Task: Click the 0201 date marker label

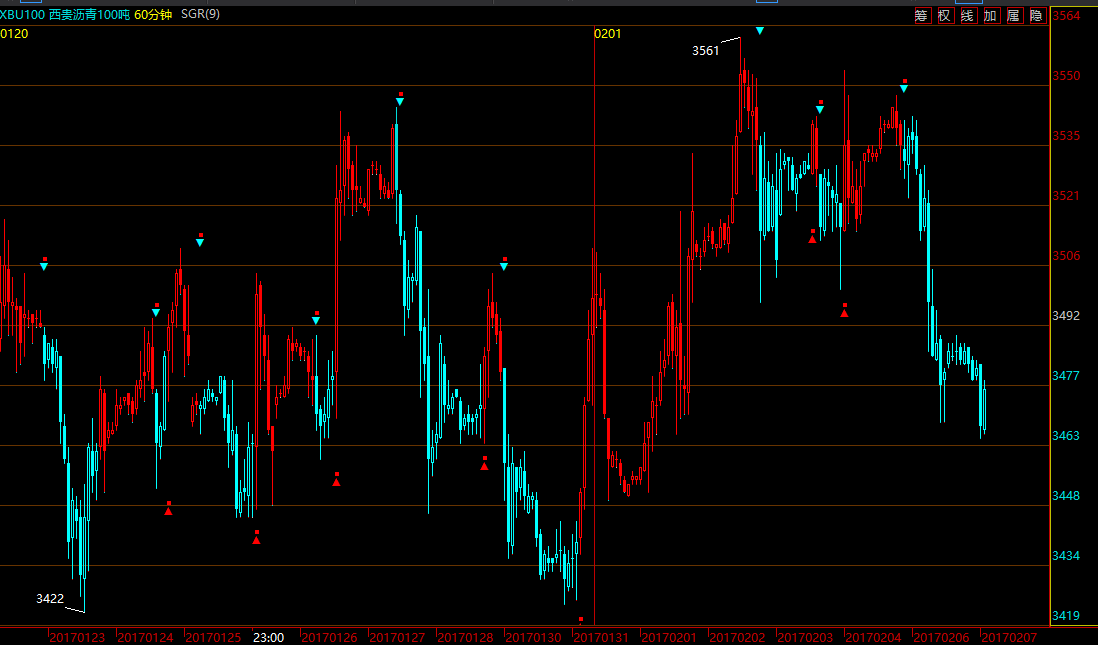Action: 608,34
